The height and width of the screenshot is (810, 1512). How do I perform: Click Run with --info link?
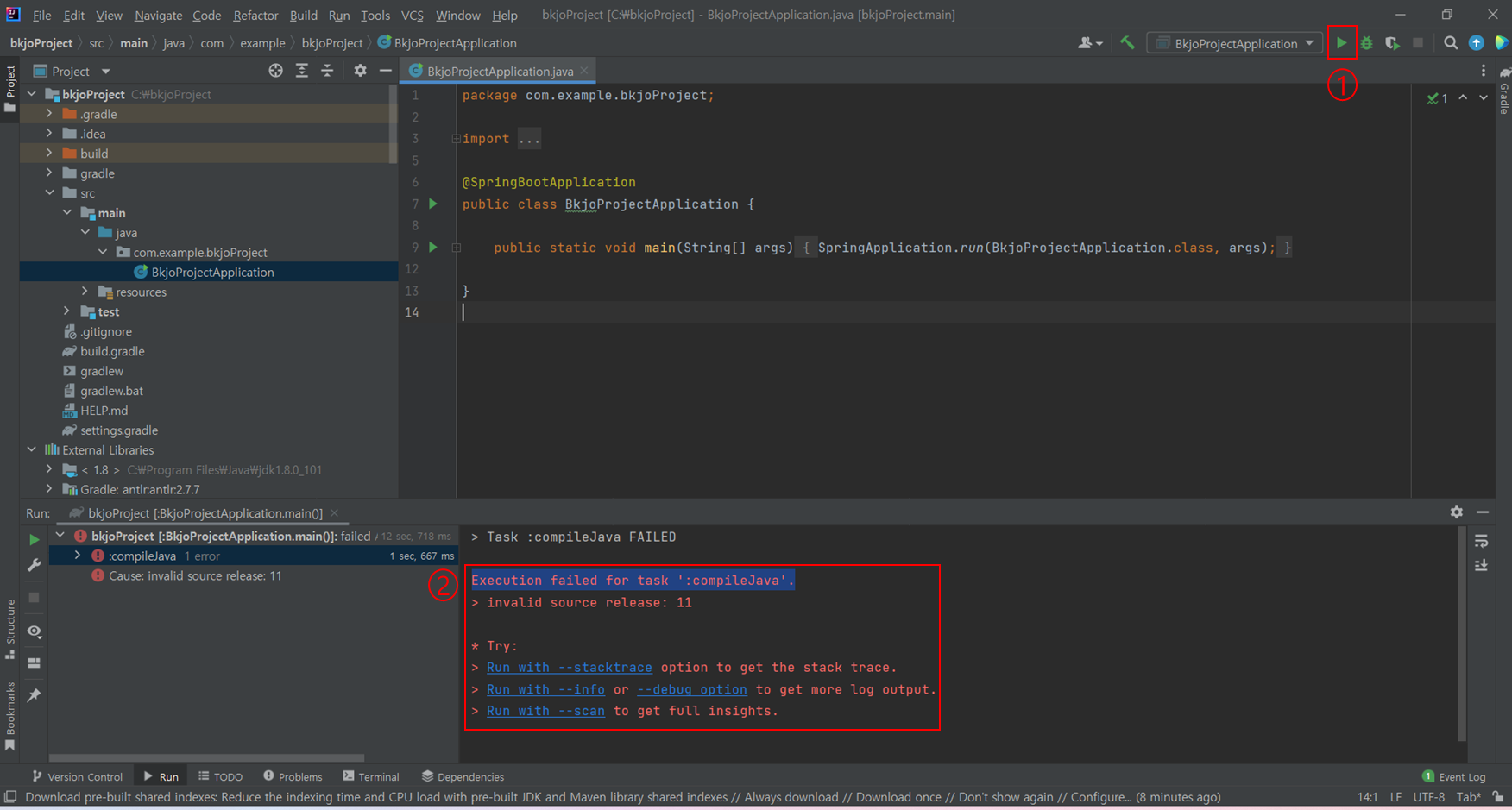click(545, 689)
